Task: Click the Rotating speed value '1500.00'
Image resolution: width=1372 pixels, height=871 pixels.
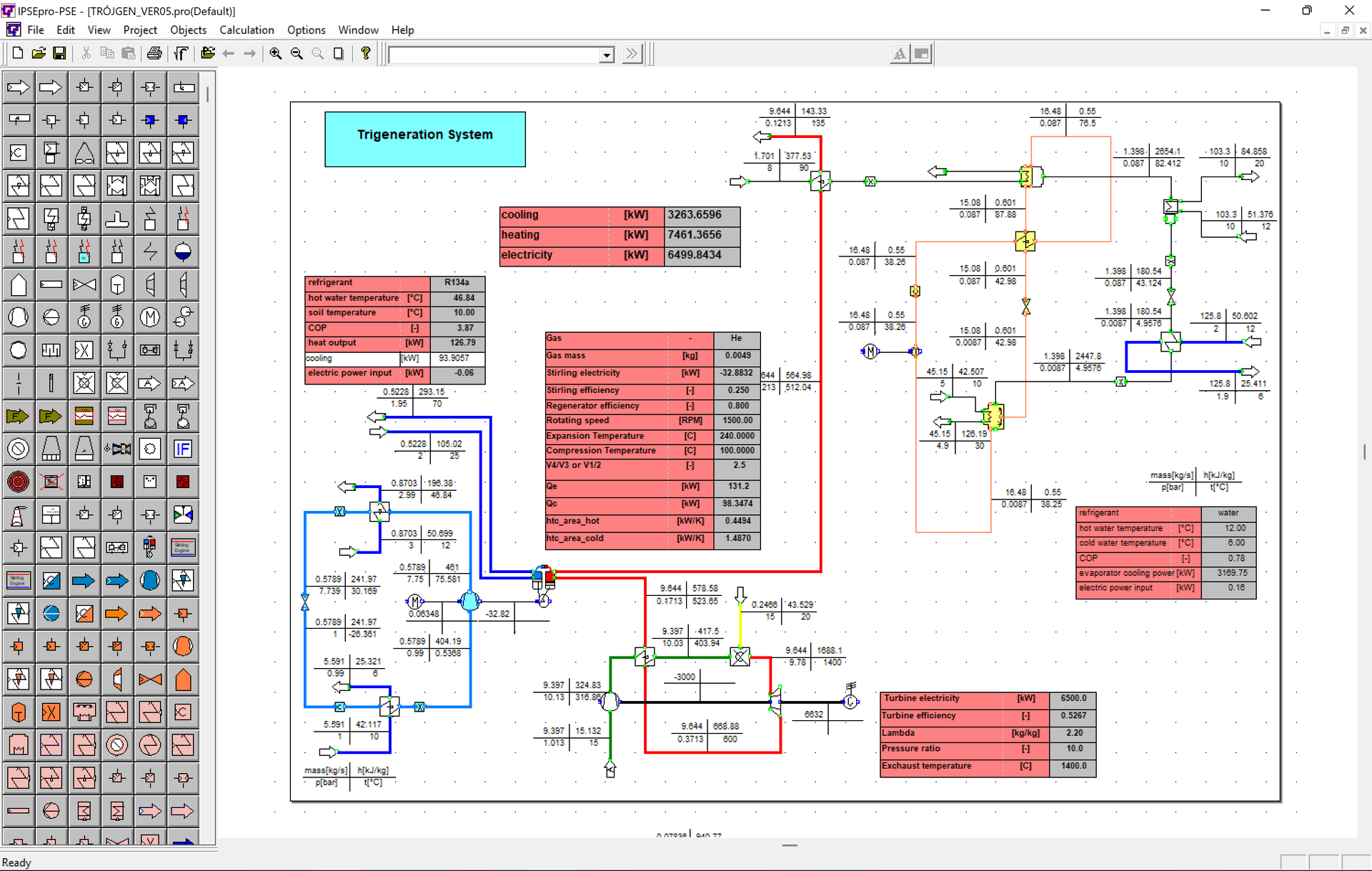Action: [x=737, y=421]
